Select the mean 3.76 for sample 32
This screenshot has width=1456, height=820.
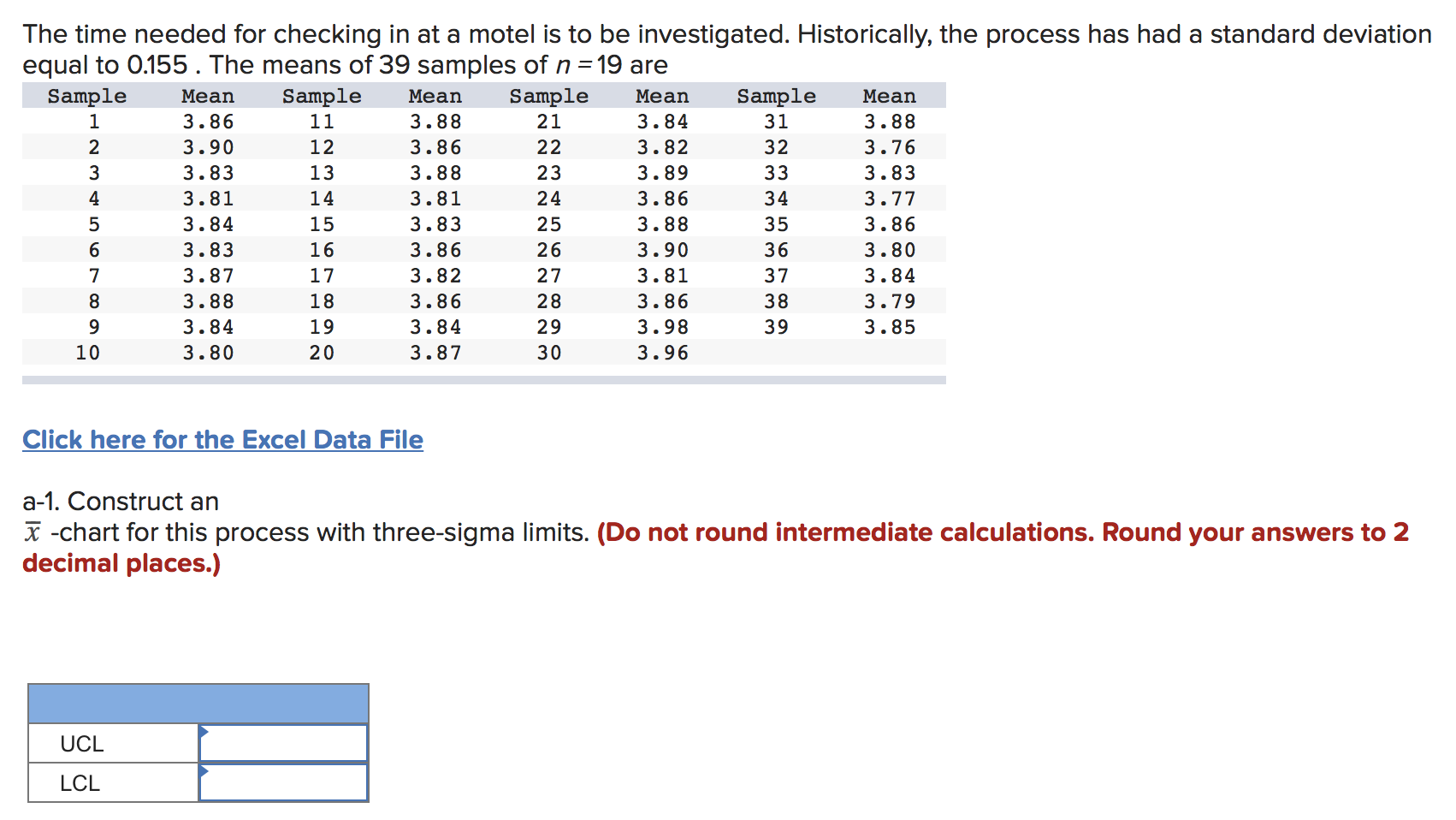click(889, 147)
